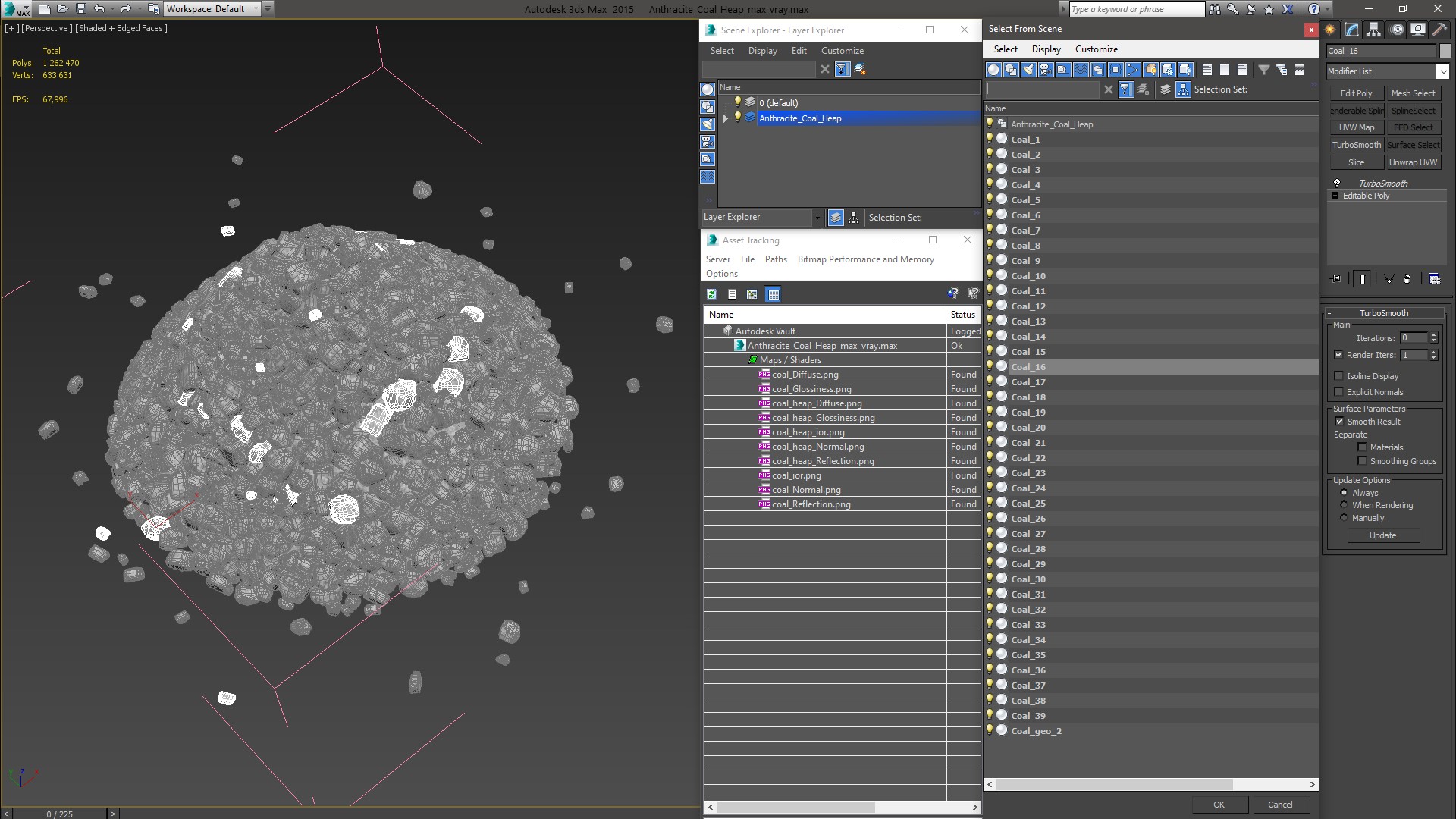Viewport: 1456px width, 819px height.
Task: Click the Open File folder icon
Action: click(x=63, y=9)
